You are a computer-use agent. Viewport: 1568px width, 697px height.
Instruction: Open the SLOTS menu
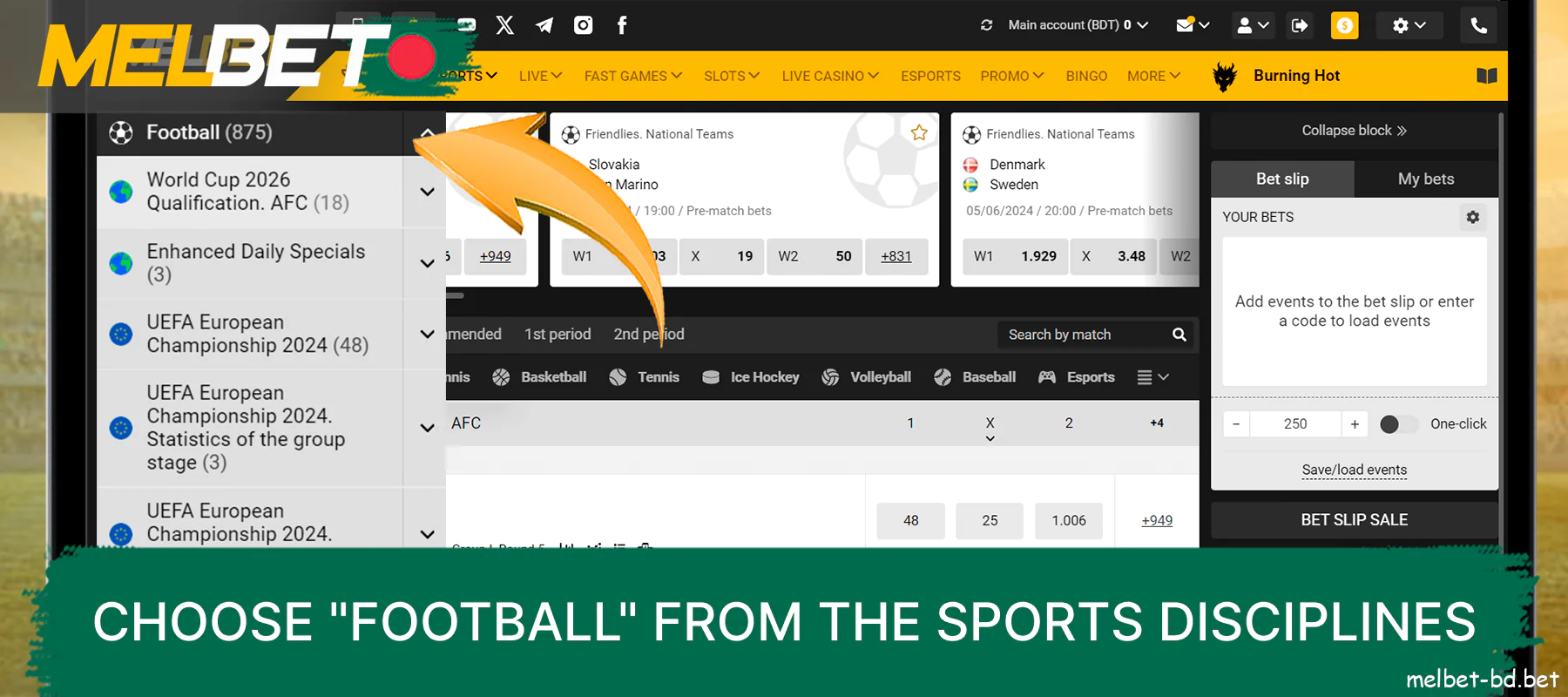(732, 76)
